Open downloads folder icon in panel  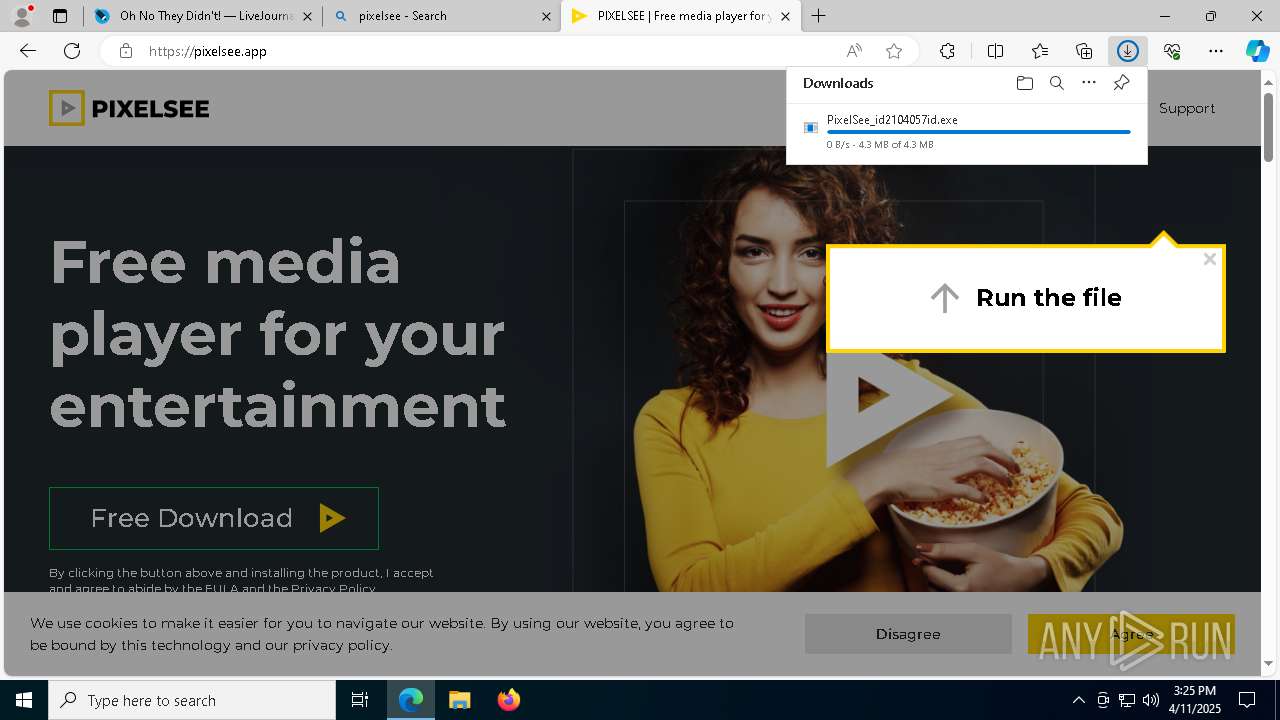point(1024,83)
